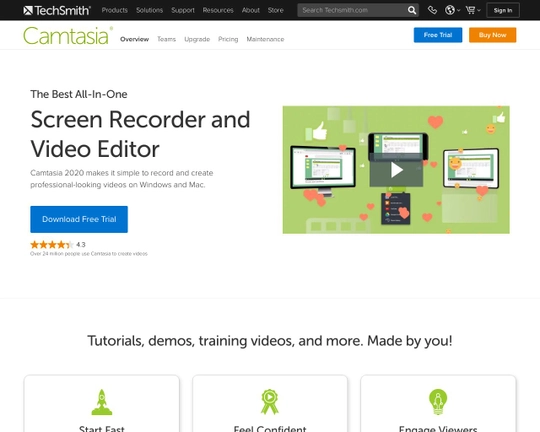Click 'The Best All-In-One' subtitle

click(79, 94)
